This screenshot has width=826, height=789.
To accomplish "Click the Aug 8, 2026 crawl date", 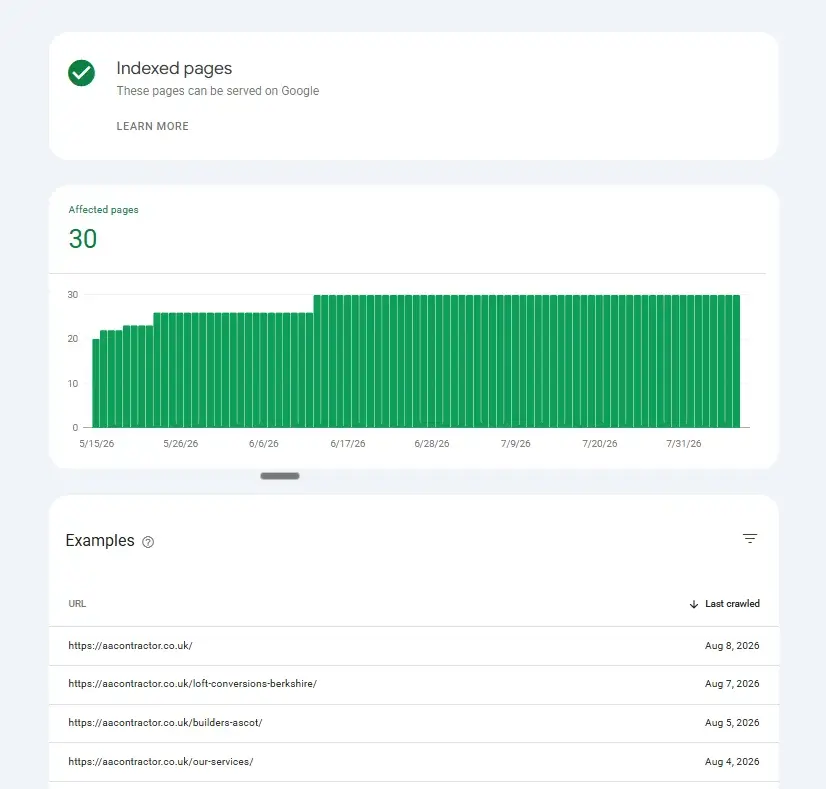I will (732, 646).
